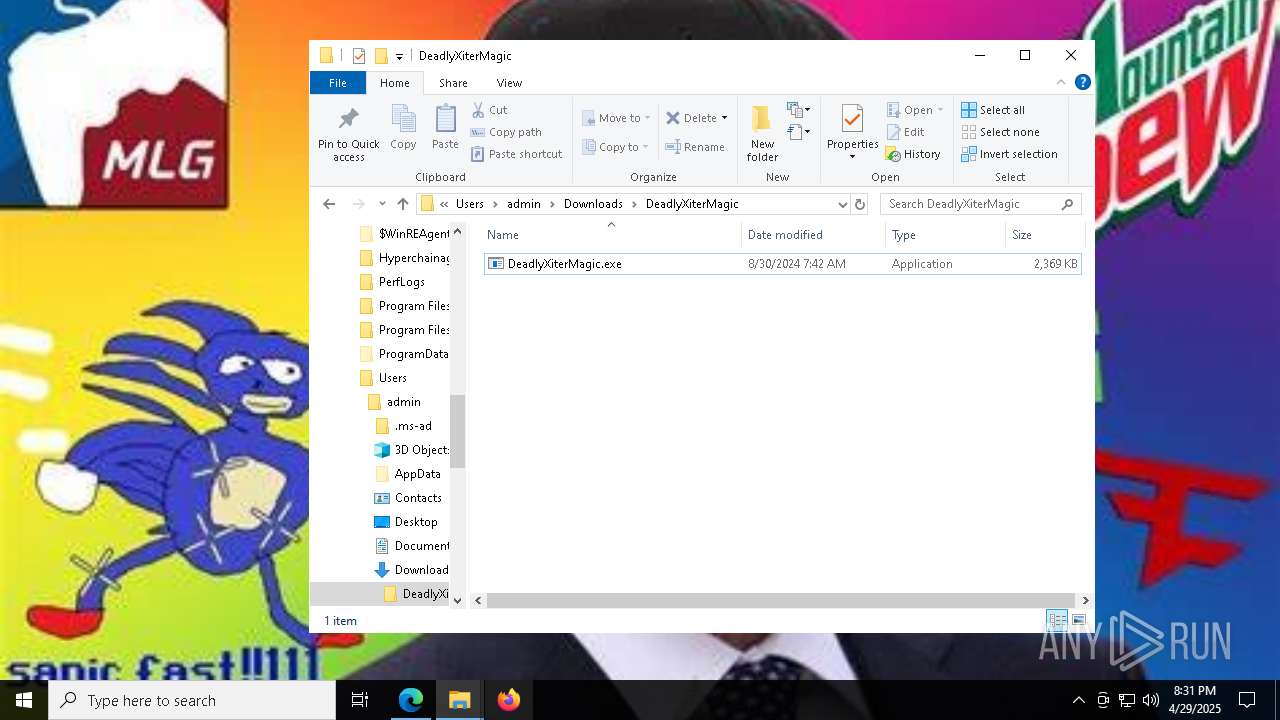Open Task View on the taskbar
The image size is (1280, 720).
point(360,700)
